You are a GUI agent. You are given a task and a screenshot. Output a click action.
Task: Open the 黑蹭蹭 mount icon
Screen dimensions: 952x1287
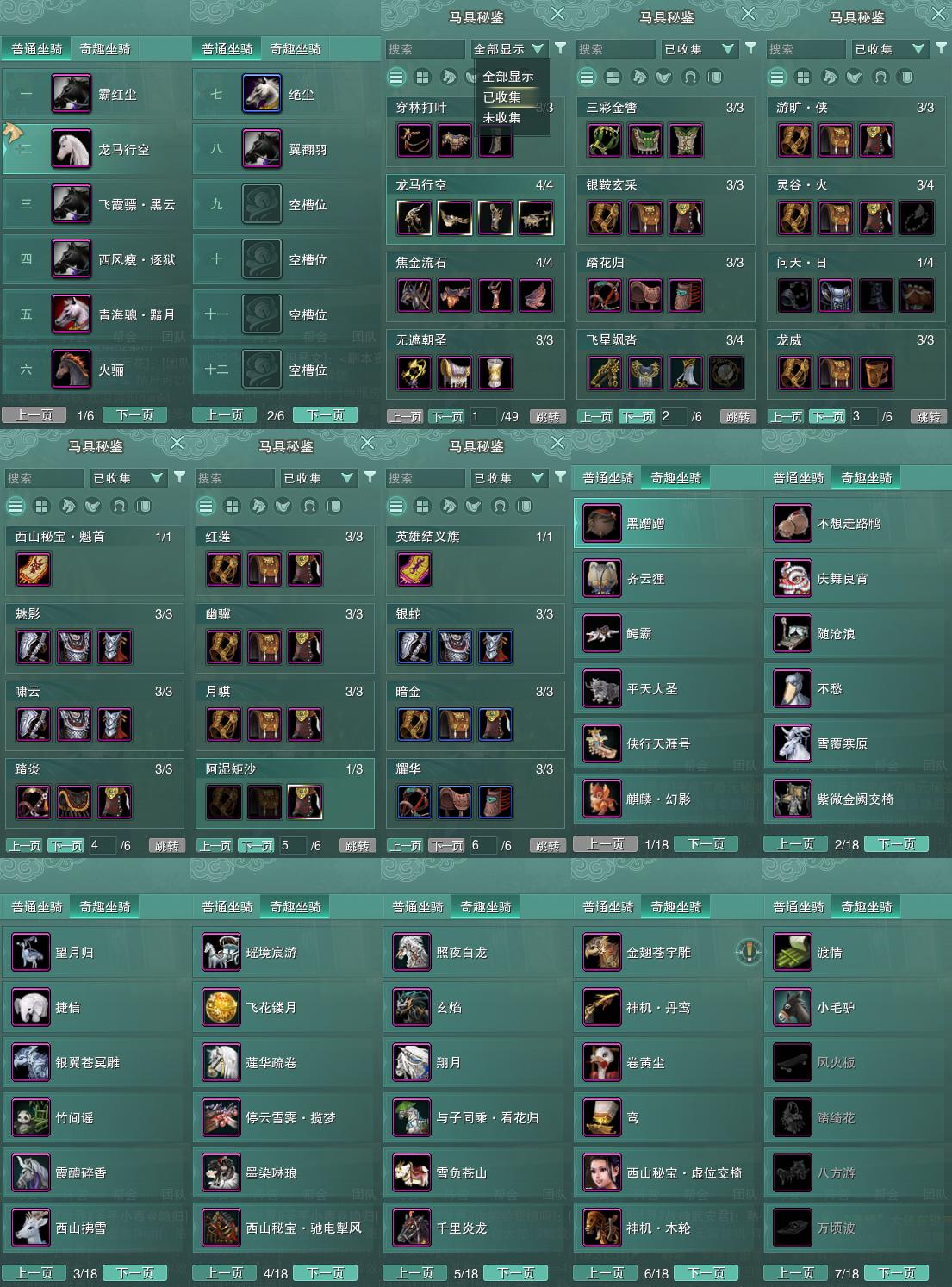(602, 523)
